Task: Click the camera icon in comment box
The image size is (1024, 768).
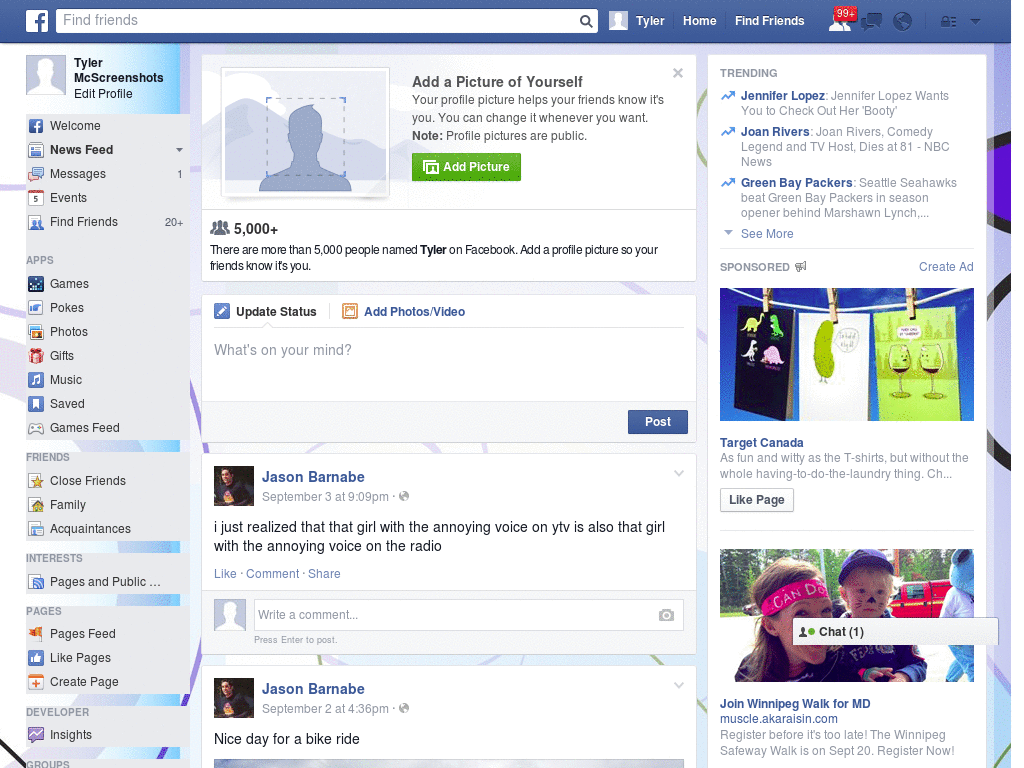Action: click(666, 615)
